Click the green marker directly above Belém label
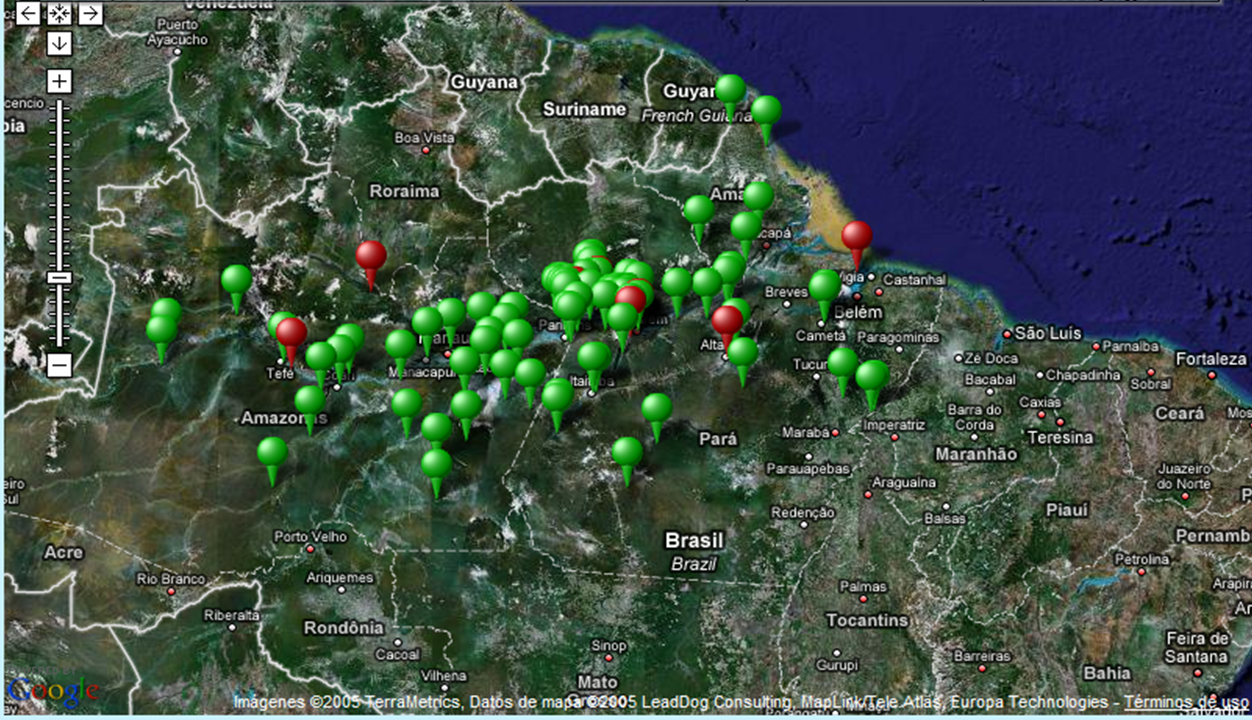Viewport: 1252px width, 720px height. tap(825, 286)
